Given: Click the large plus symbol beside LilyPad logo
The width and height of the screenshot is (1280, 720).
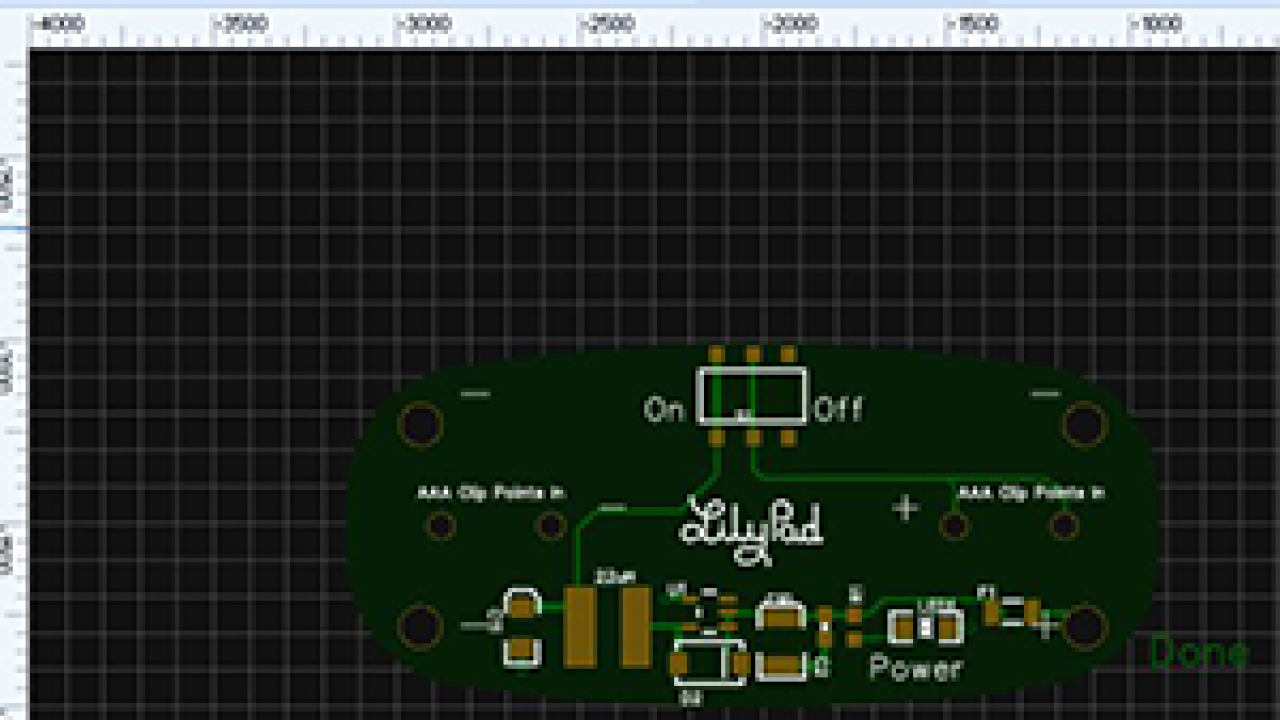Looking at the screenshot, I should [905, 508].
